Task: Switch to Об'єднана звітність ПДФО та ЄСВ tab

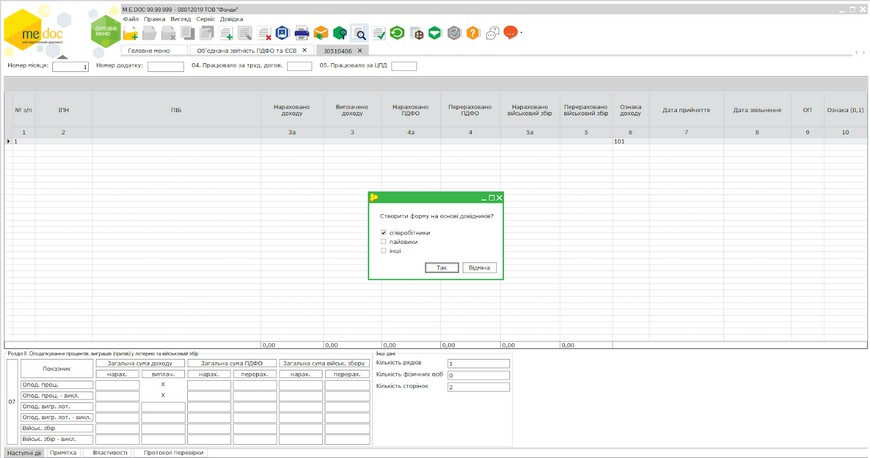Action: click(246, 50)
